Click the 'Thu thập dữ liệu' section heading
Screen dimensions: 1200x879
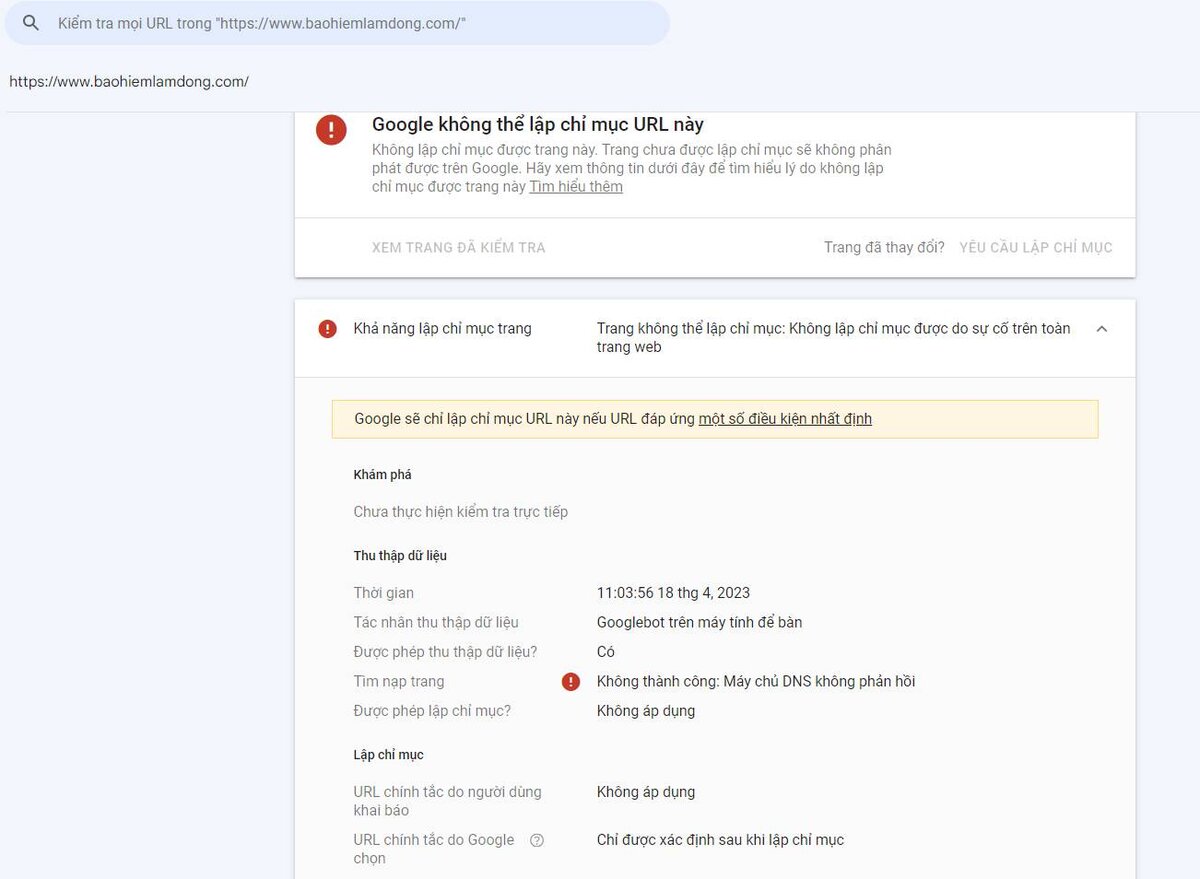(400, 556)
